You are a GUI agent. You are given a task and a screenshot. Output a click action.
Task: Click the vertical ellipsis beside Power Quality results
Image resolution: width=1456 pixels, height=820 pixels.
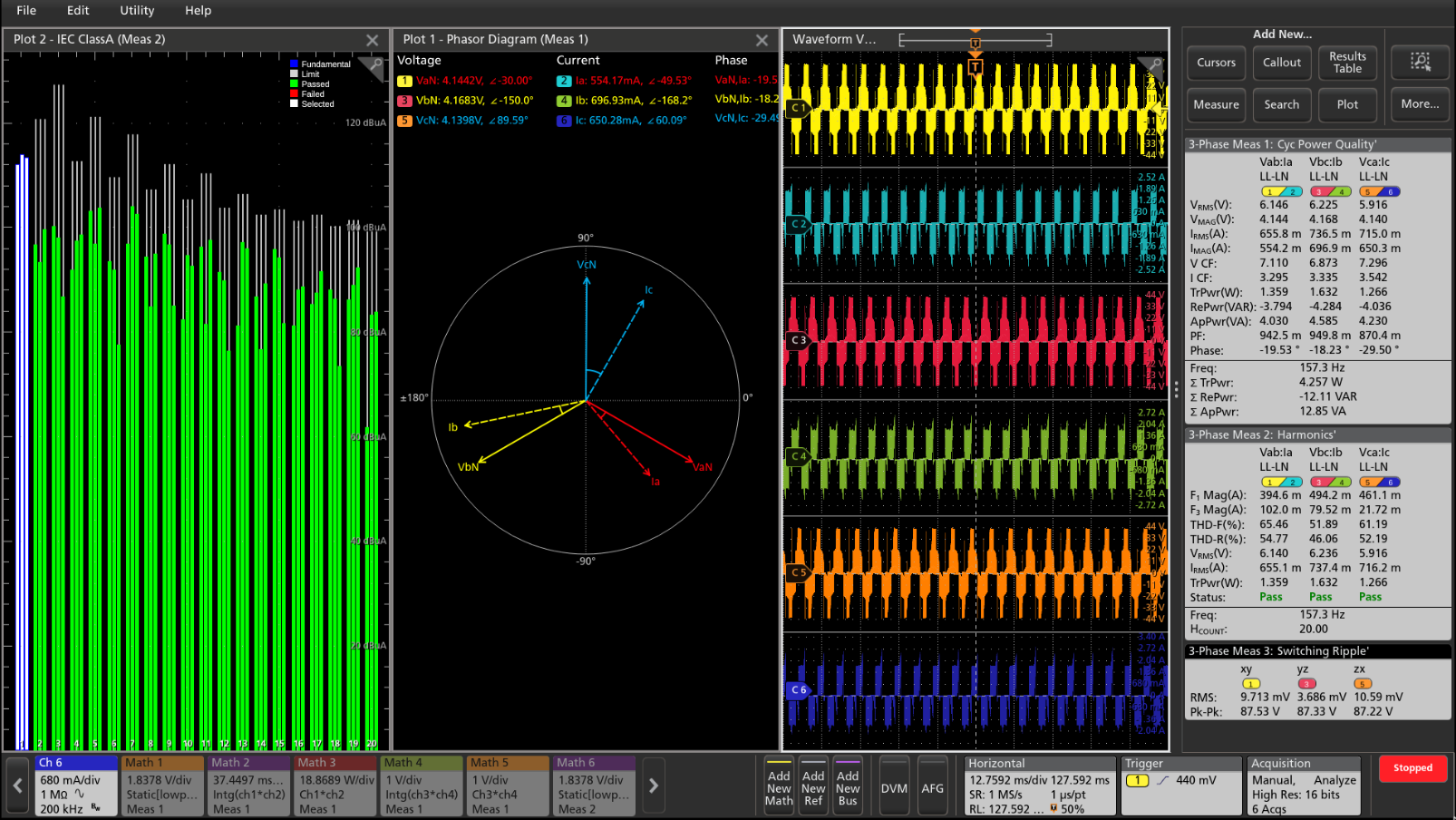(1176, 390)
